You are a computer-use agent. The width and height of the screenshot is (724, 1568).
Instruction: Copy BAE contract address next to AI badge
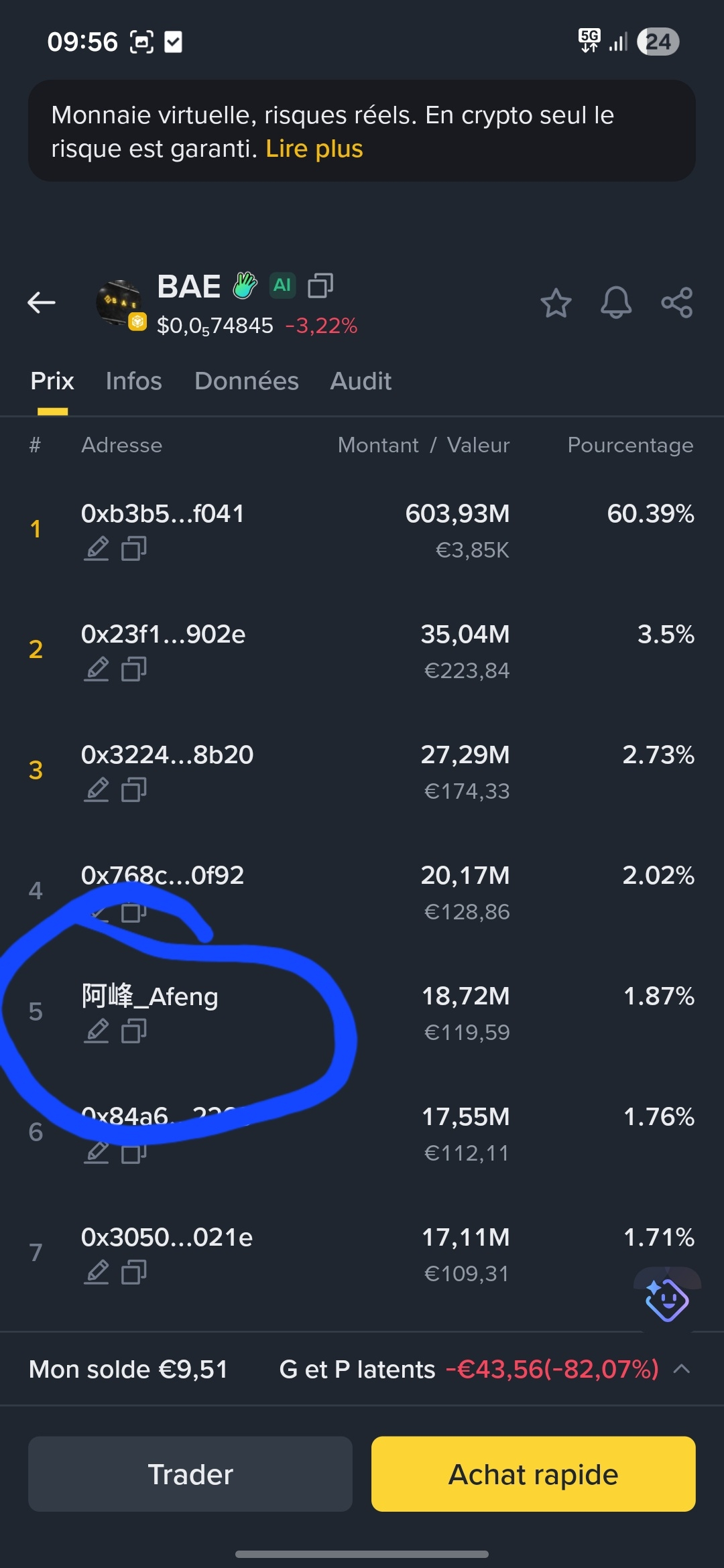pos(320,285)
